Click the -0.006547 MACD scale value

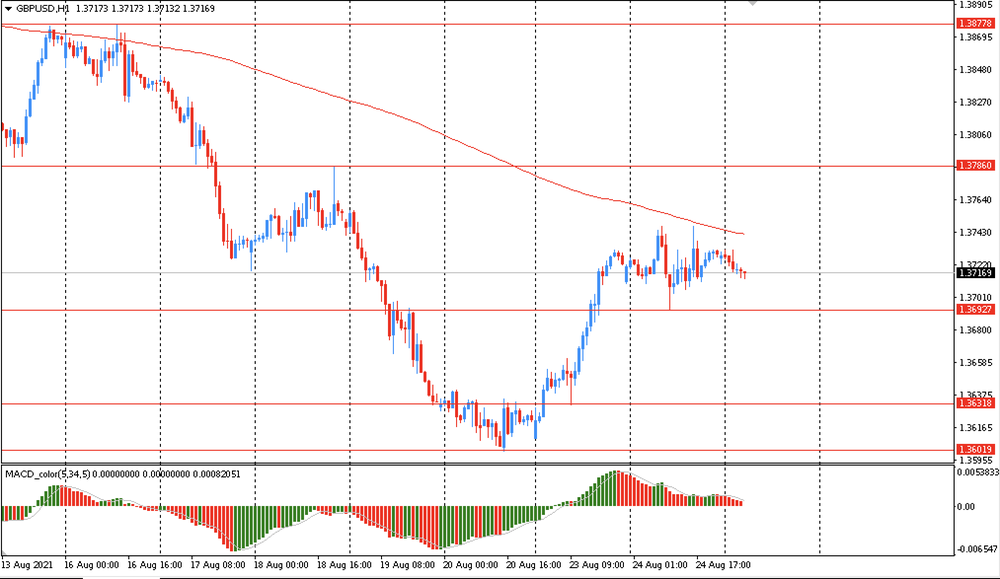[976, 549]
